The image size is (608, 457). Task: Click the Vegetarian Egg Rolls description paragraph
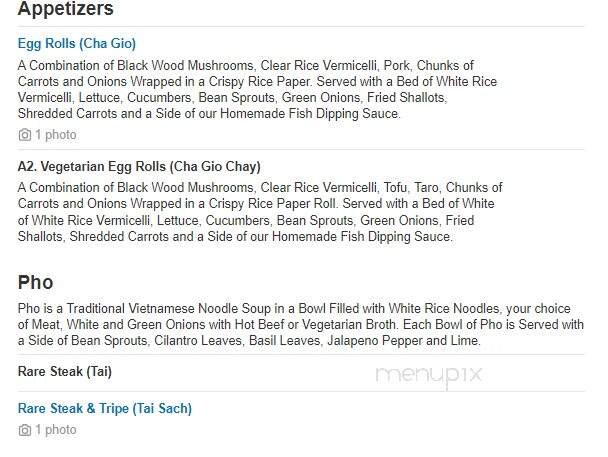tap(259, 212)
